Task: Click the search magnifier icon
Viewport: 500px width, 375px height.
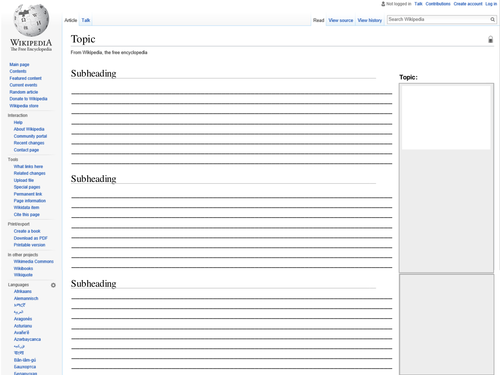Action: tap(492, 20)
